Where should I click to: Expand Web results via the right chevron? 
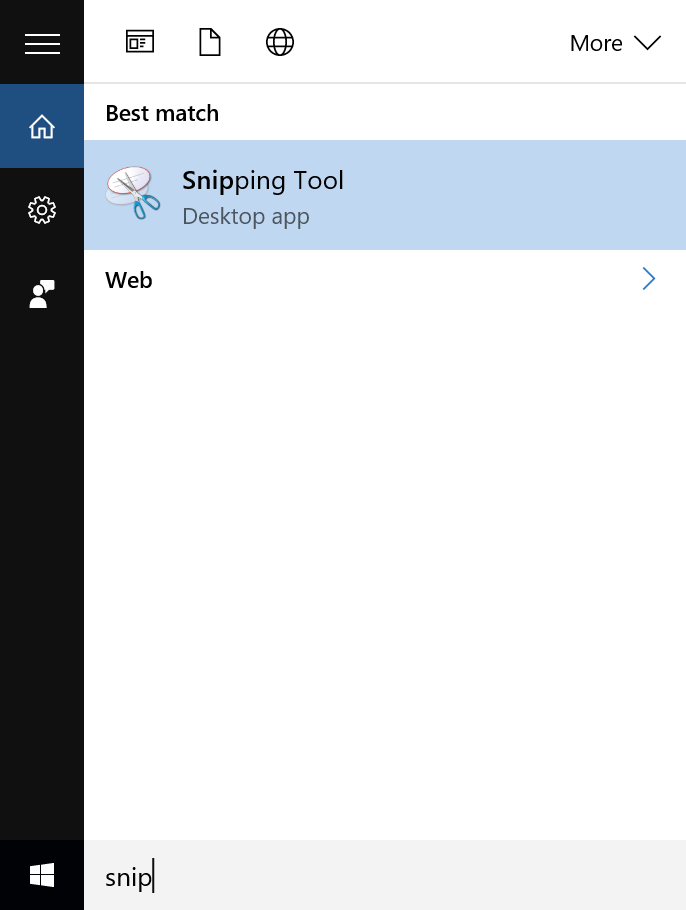pos(648,279)
